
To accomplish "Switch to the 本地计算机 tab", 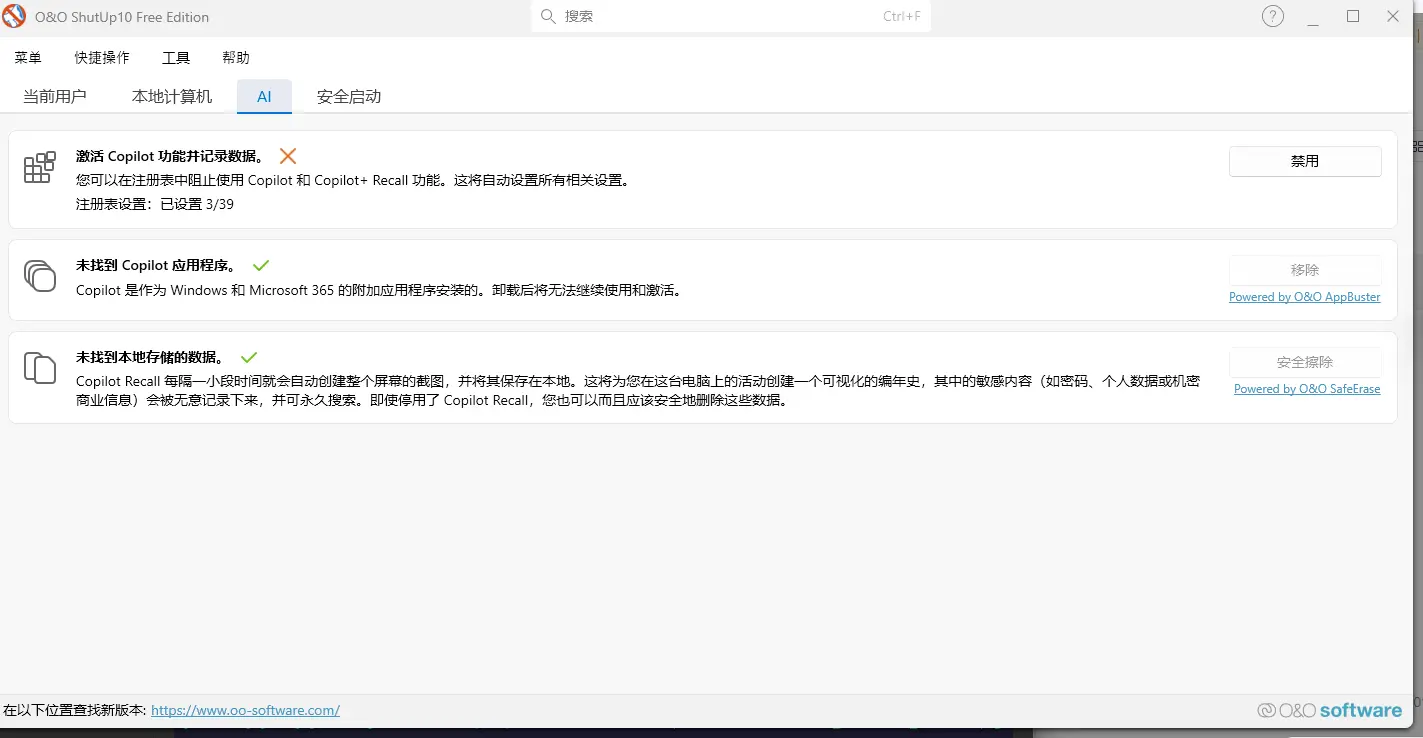I will click(172, 96).
